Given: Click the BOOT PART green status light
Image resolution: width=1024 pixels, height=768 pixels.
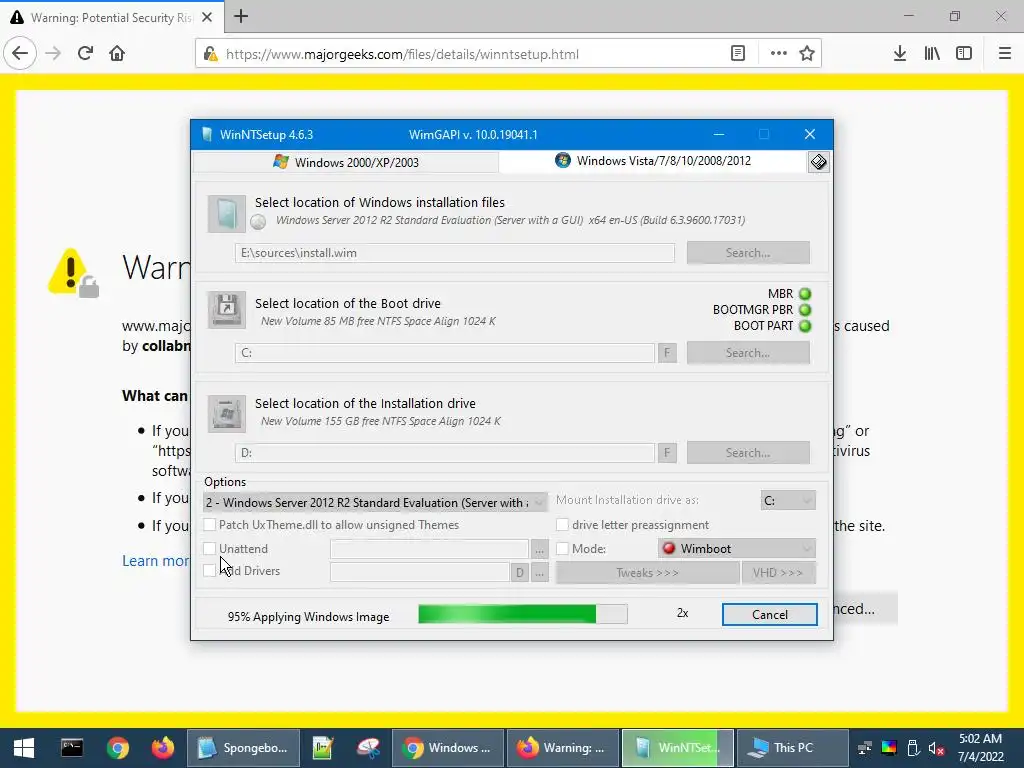Looking at the screenshot, I should (805, 325).
